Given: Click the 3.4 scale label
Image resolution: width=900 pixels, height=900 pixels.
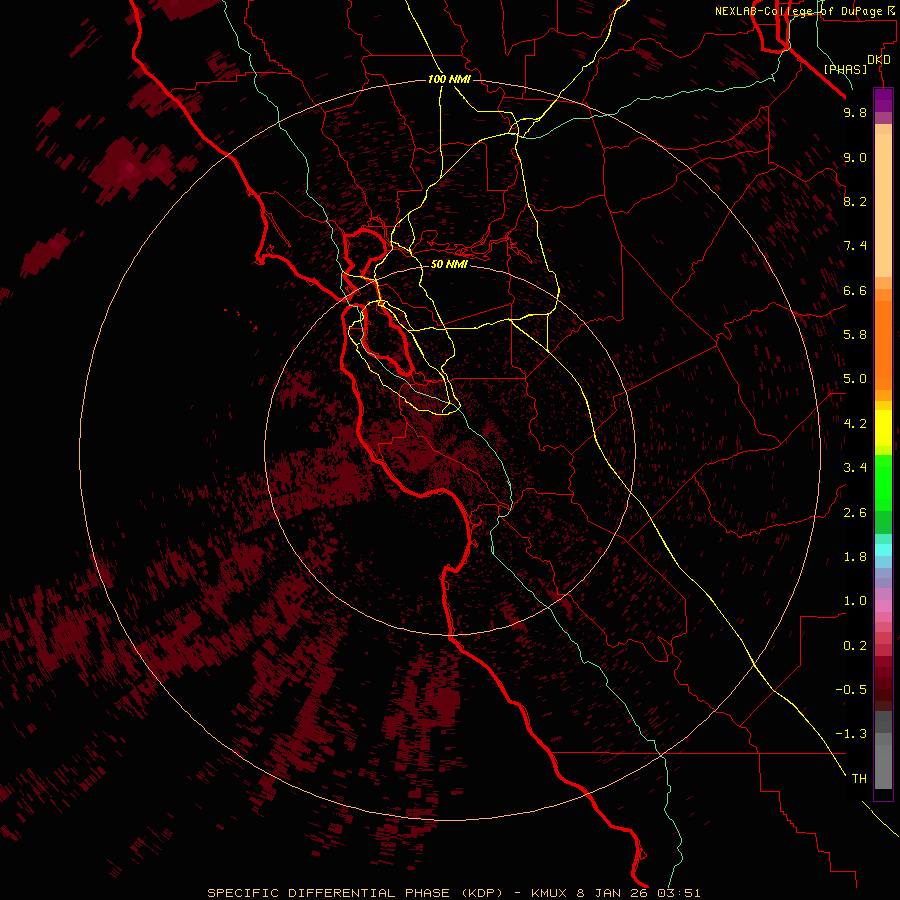Looking at the screenshot, I should pyautogui.click(x=855, y=468).
